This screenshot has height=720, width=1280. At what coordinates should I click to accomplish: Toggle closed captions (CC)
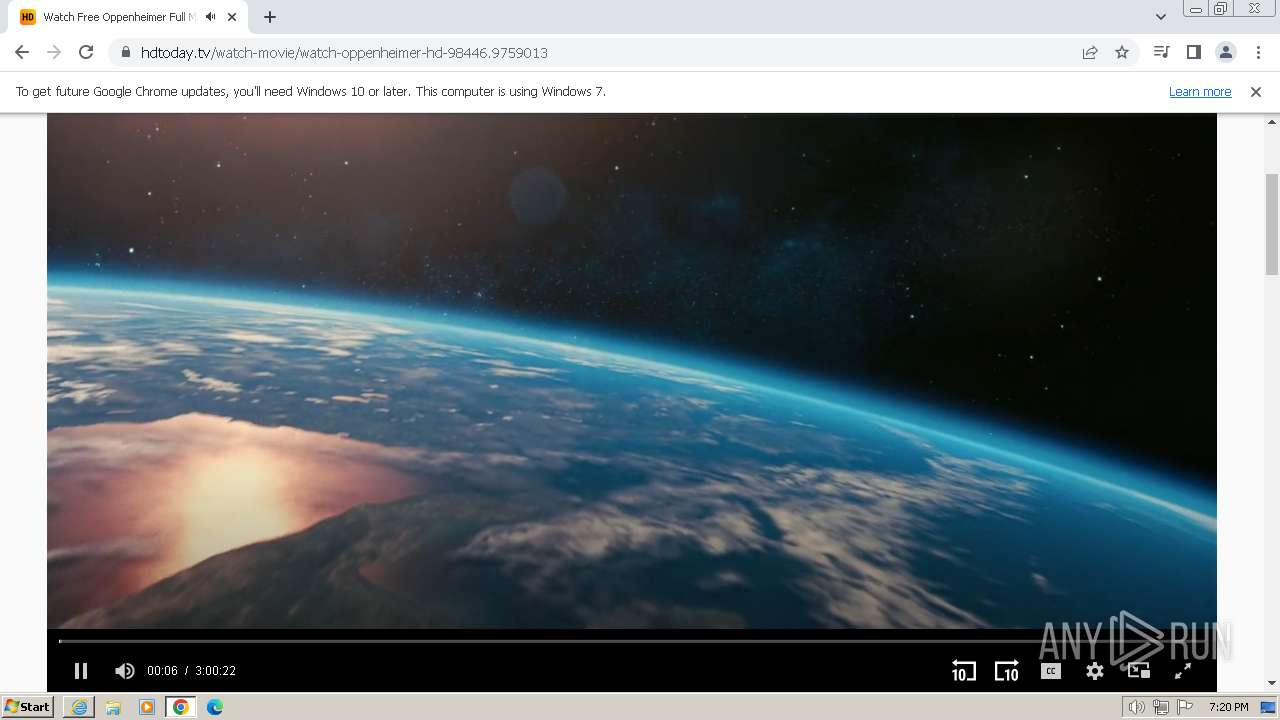pos(1050,671)
